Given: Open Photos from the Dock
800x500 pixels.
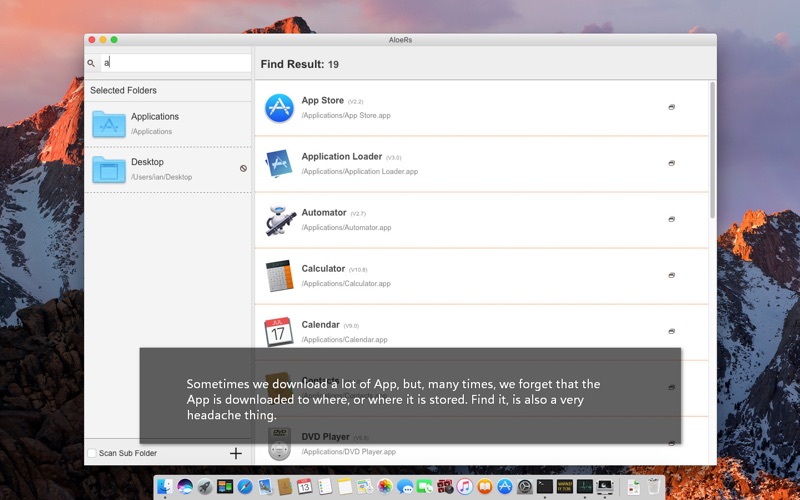Looking at the screenshot, I should (x=385, y=486).
